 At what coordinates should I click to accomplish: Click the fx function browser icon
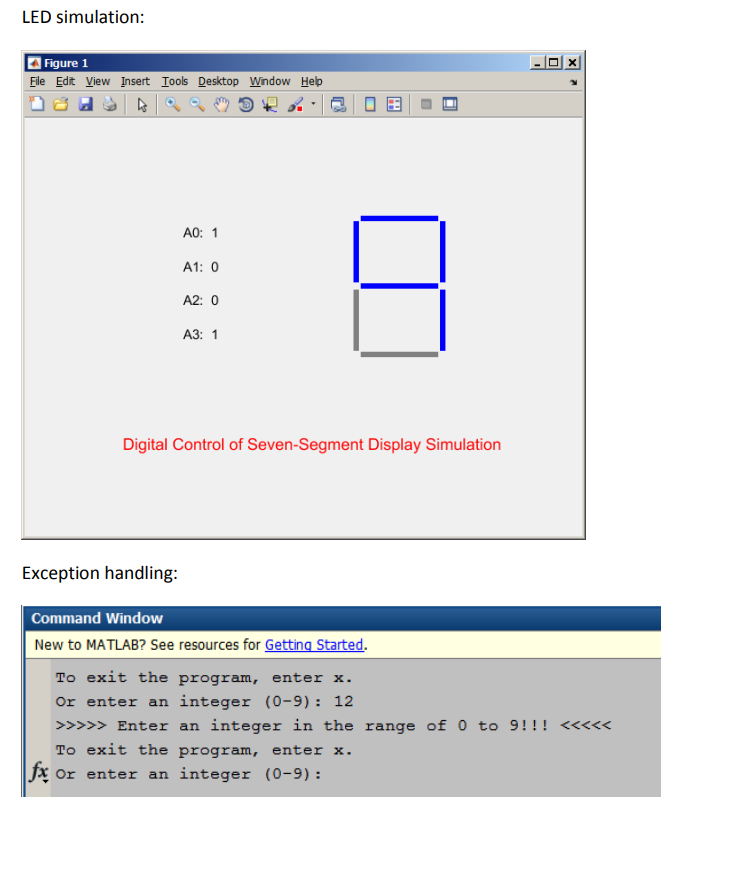38,772
